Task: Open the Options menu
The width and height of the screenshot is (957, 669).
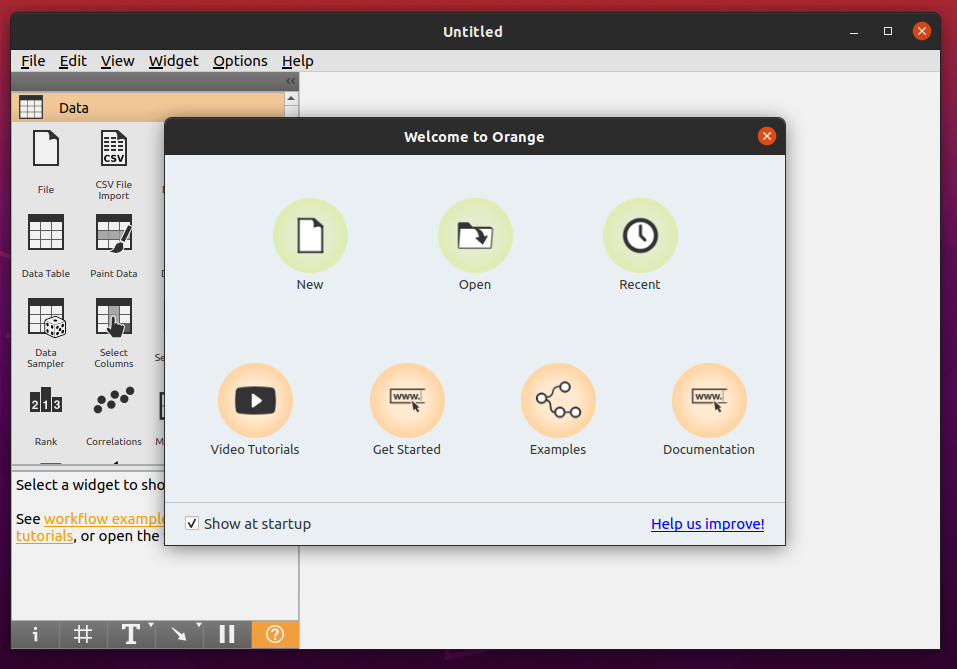Action: 240,61
